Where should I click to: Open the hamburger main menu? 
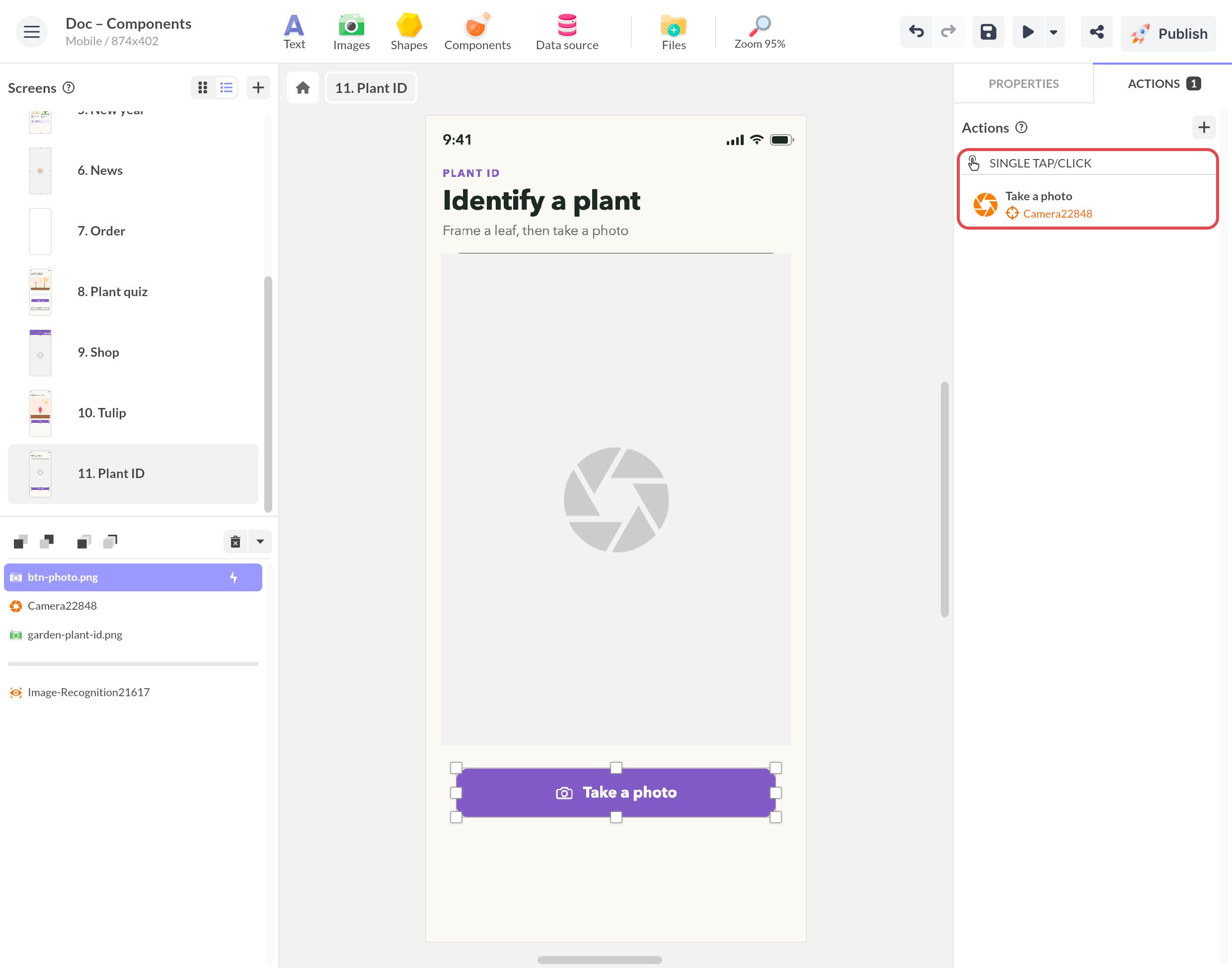pos(32,32)
